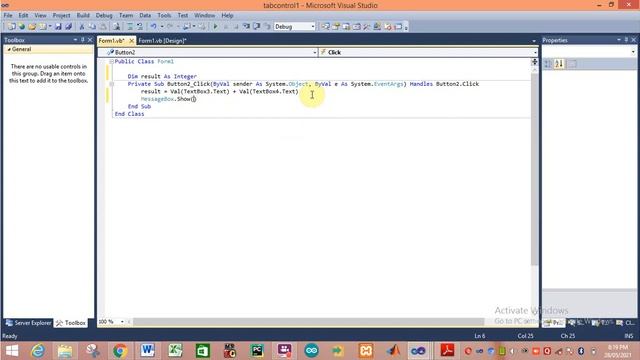Open the Click method name dropdown
The height and width of the screenshot is (360, 640).
pyautogui.click(x=535, y=52)
